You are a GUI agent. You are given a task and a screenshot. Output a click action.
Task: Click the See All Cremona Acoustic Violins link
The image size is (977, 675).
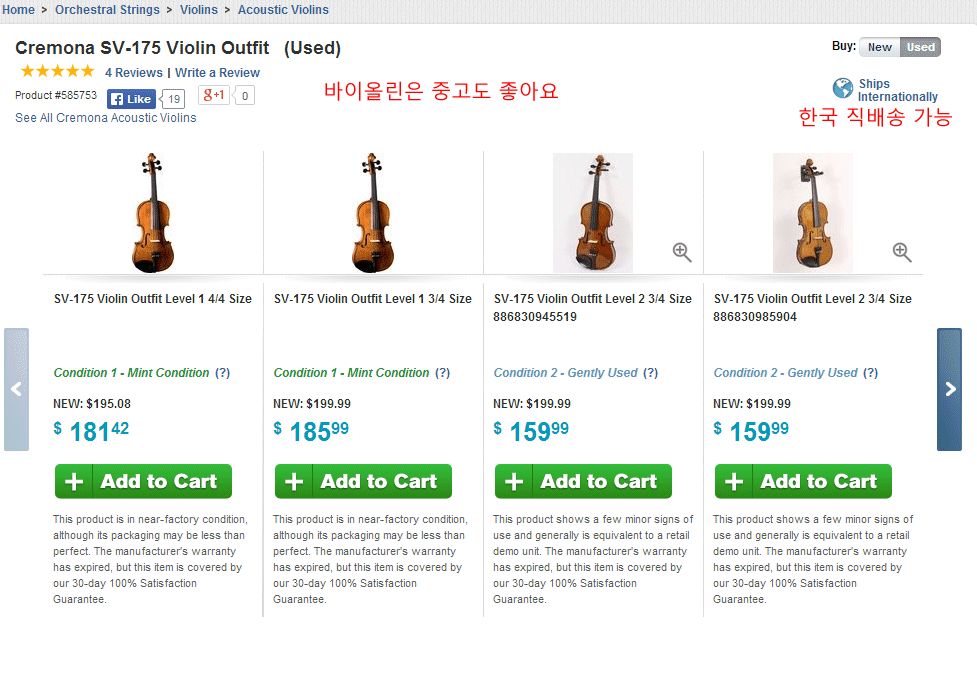coord(105,118)
